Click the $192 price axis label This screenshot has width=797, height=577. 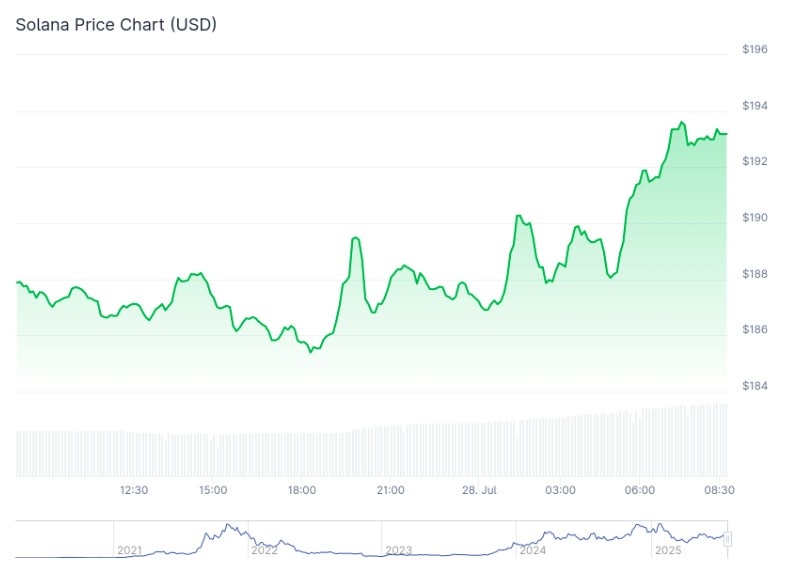tap(755, 161)
